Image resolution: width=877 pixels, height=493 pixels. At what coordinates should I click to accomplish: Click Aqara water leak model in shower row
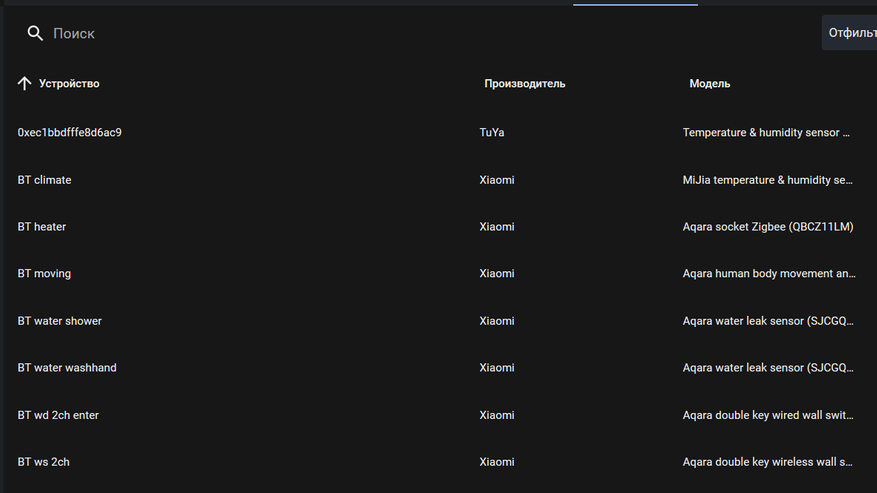pos(768,321)
